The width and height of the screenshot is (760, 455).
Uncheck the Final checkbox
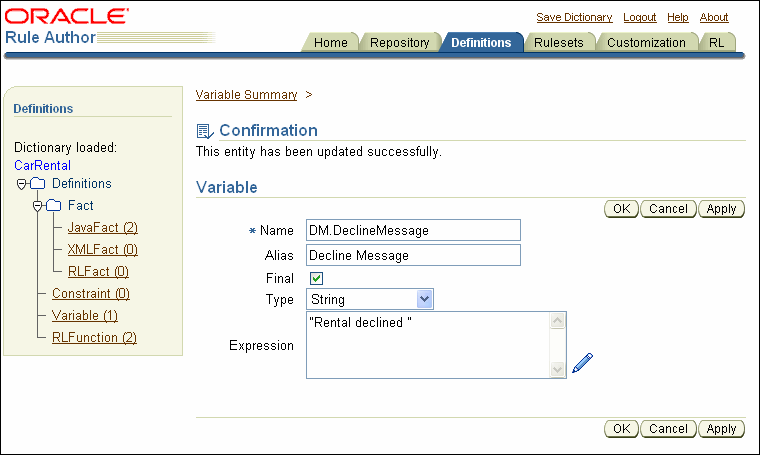[x=317, y=278]
